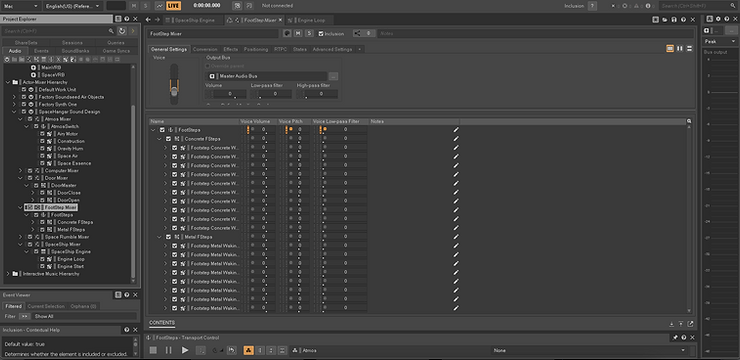Open the Peak meter type dropdown

click(x=720, y=42)
